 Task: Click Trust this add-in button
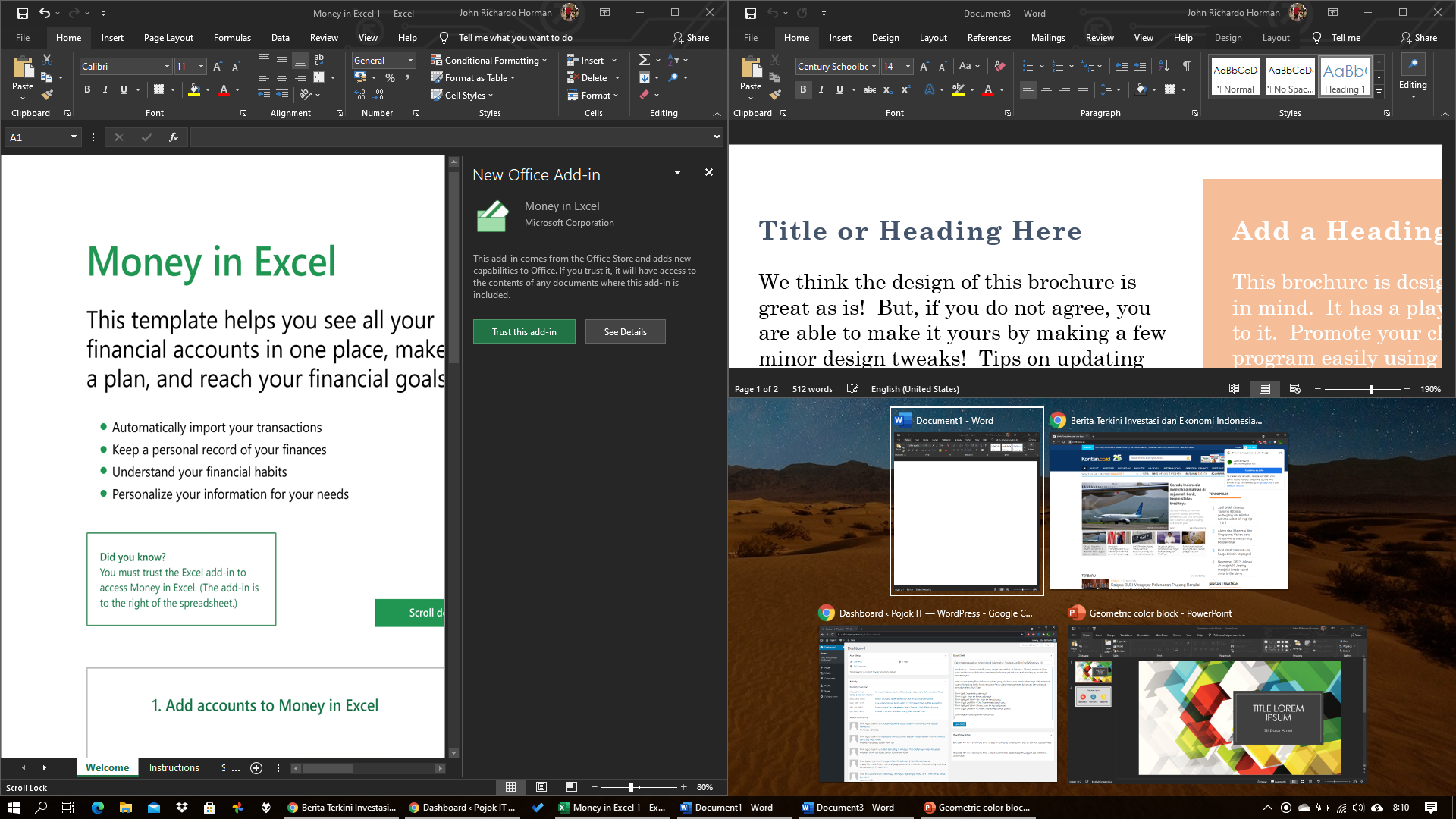coord(524,331)
